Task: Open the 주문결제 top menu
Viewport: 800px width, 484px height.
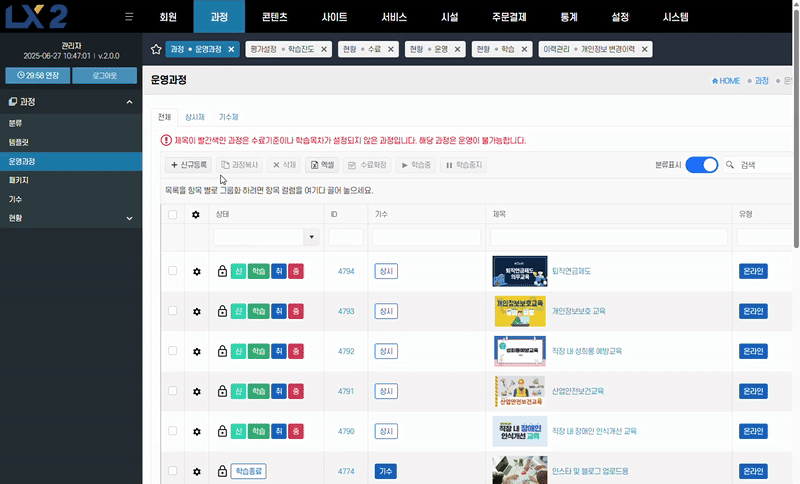Action: (509, 17)
